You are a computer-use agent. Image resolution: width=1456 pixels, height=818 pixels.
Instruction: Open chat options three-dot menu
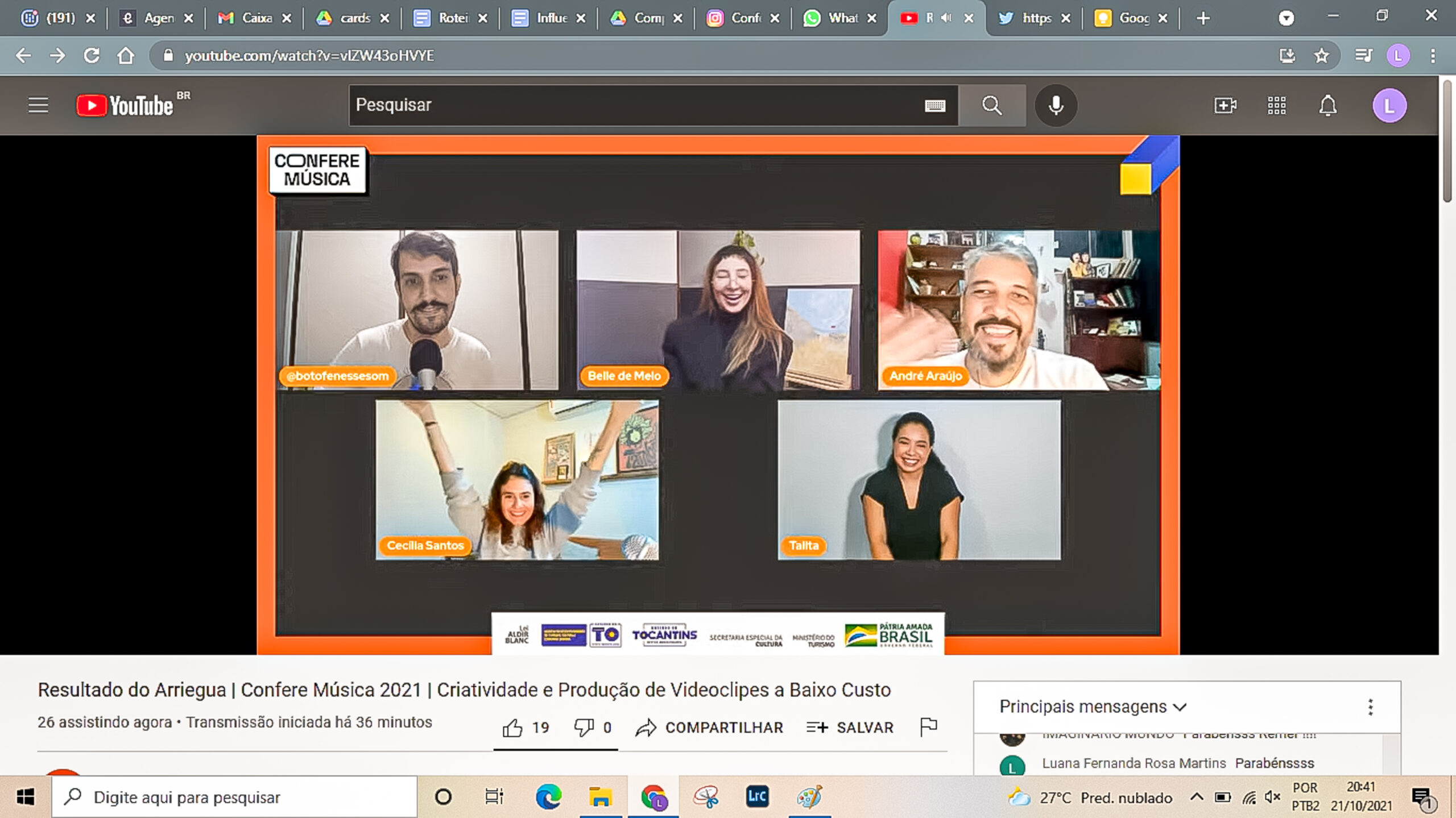coord(1371,707)
